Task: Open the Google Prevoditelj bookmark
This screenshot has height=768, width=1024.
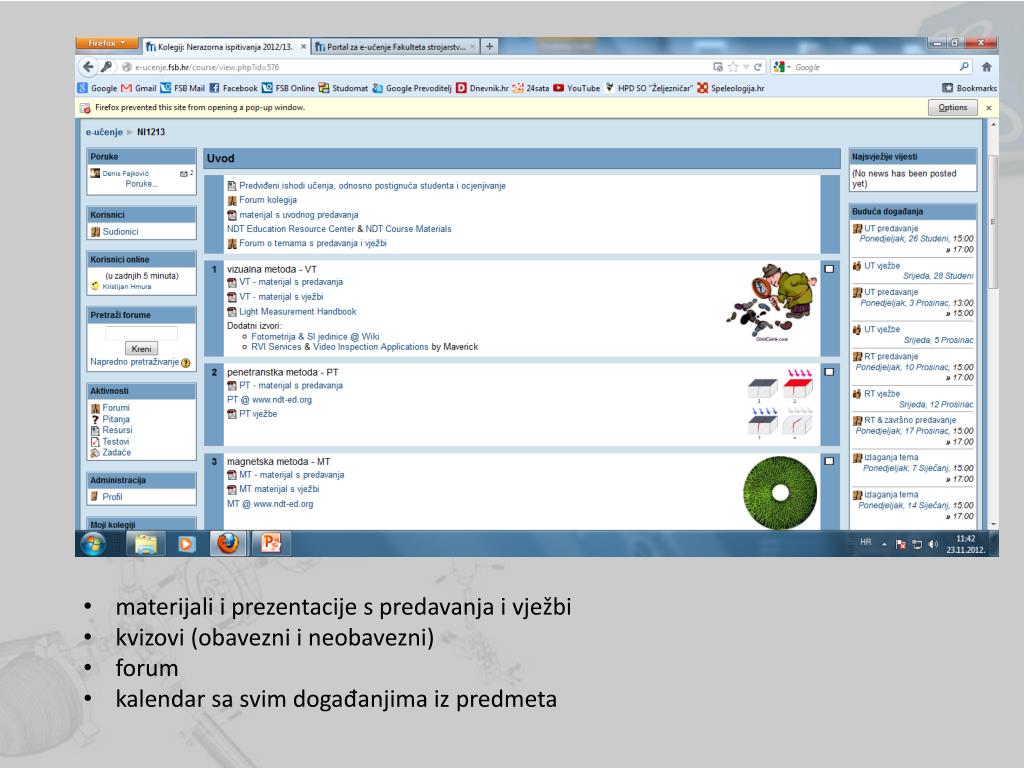Action: (412, 88)
